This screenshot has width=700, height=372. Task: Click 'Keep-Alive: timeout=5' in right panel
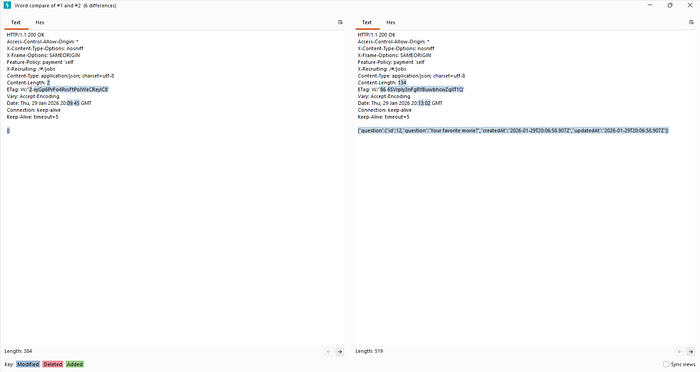pyautogui.click(x=383, y=117)
